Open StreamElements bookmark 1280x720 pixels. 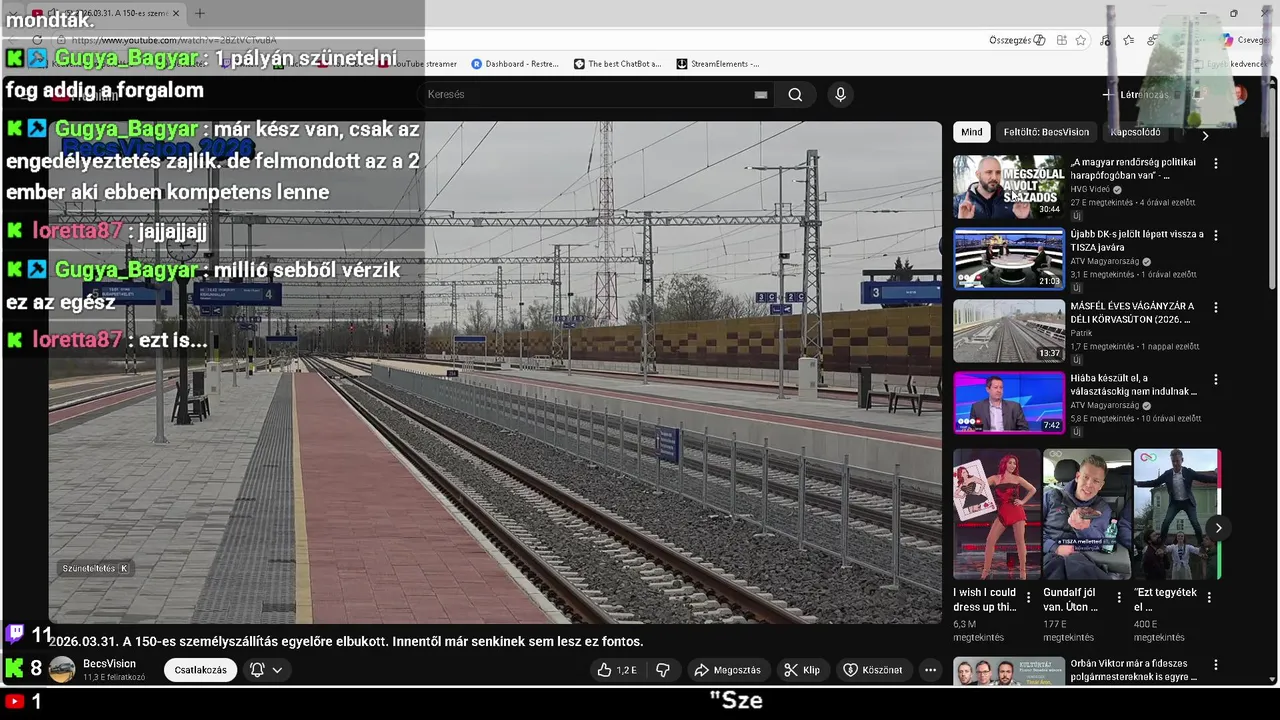coord(718,64)
